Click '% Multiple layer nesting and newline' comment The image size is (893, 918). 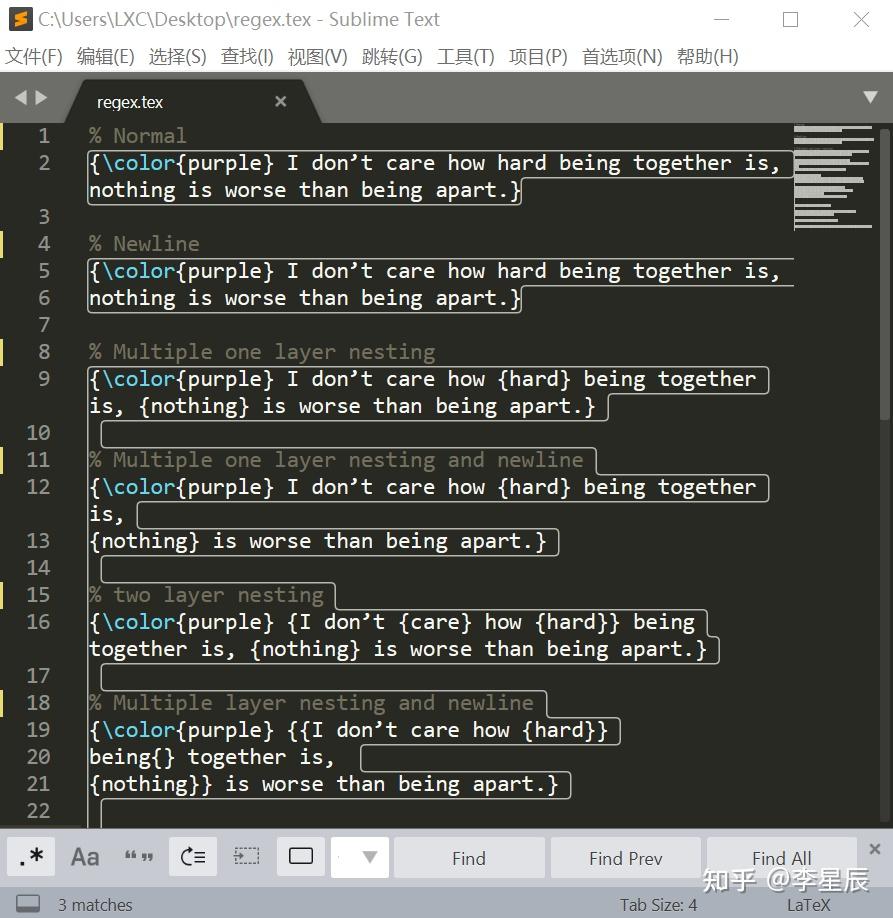click(311, 703)
